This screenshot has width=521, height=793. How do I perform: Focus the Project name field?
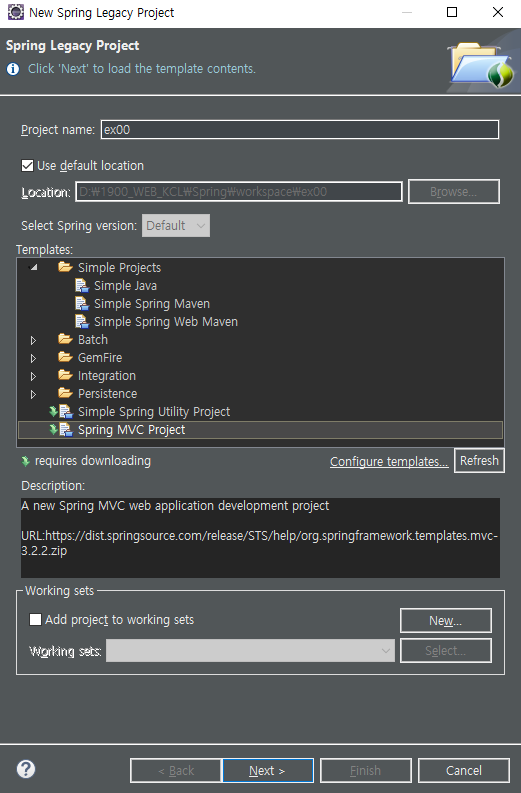(x=300, y=129)
